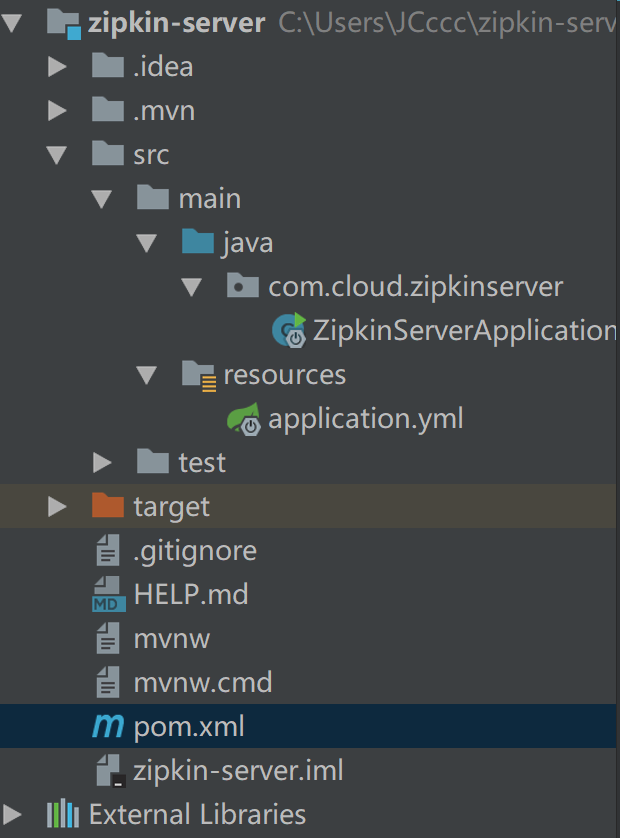620x838 pixels.
Task: Collapse the src folder arrow
Action: pyautogui.click(x=57, y=155)
